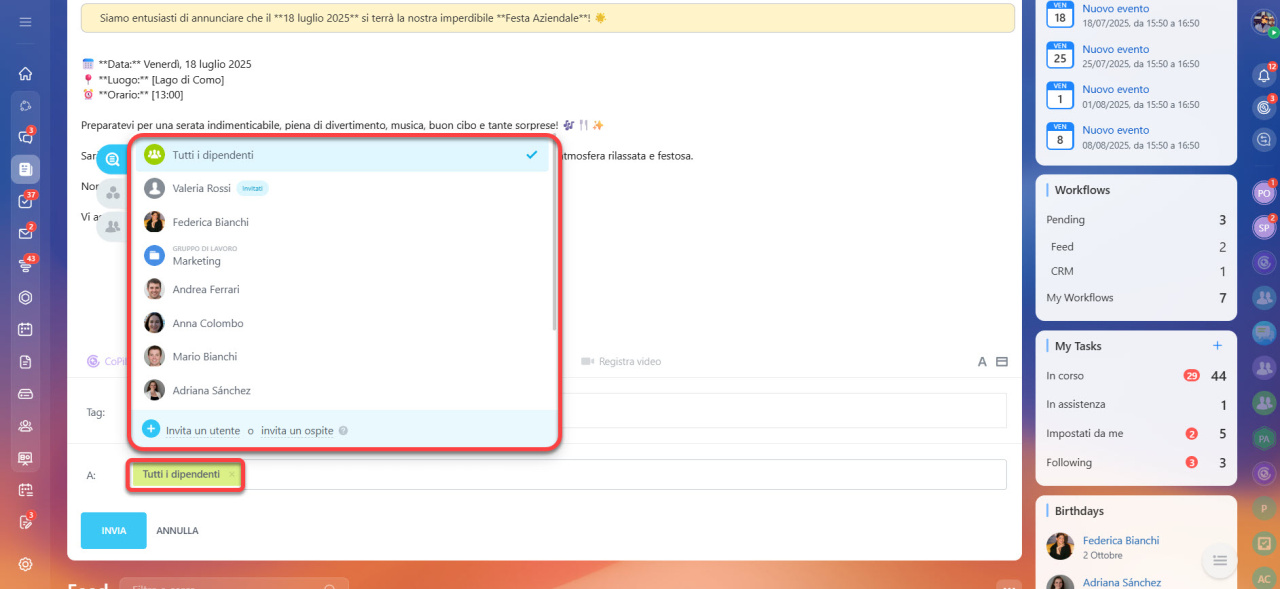Screen dimensions: 1280x589
Task: Open settings gear in left sidebar
Action: point(25,564)
